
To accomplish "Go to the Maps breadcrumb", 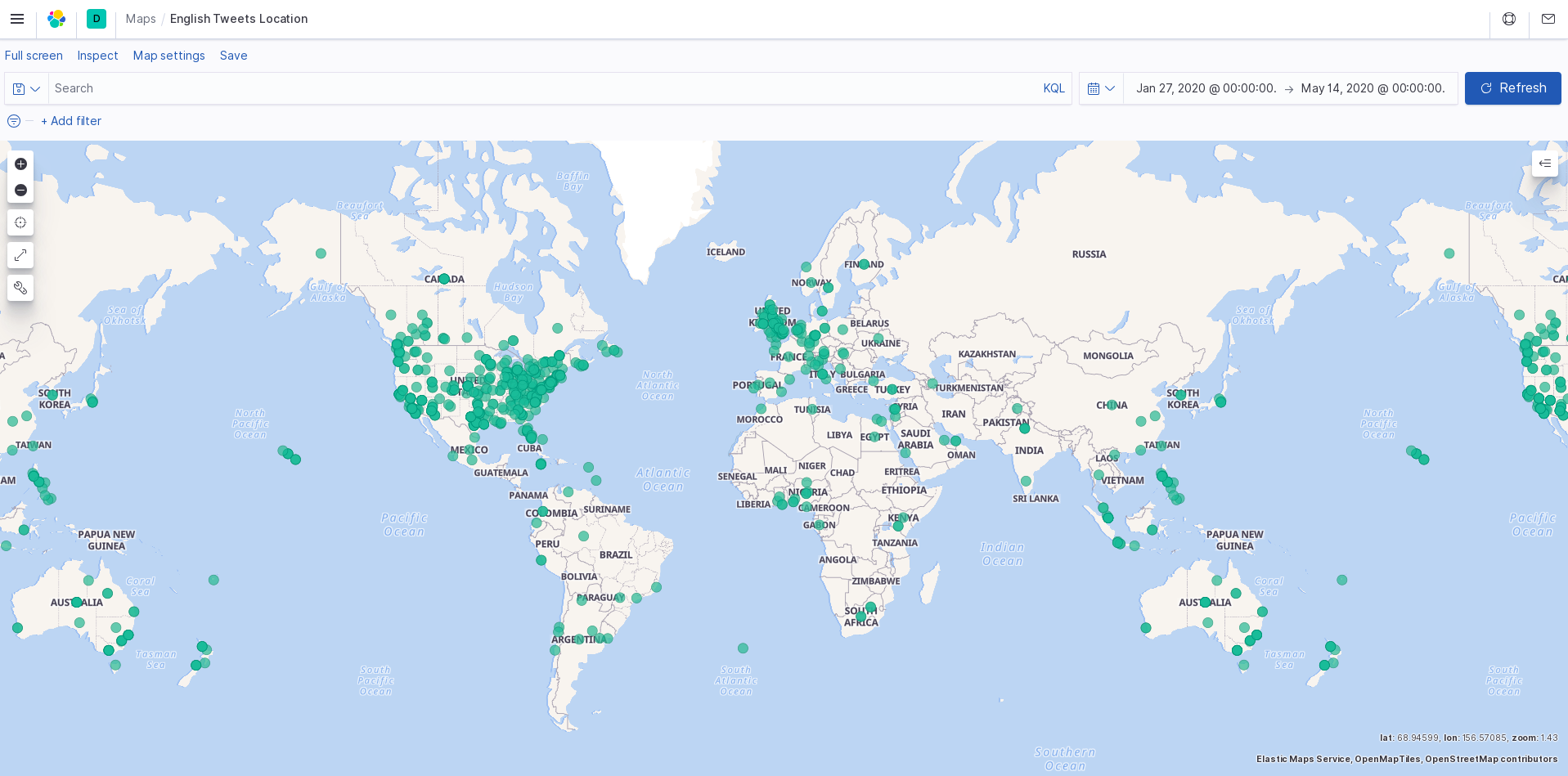I will coord(141,19).
